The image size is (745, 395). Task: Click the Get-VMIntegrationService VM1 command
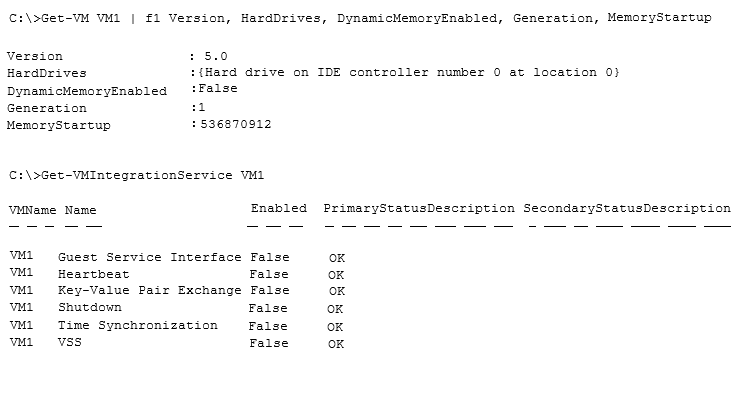(x=136, y=175)
